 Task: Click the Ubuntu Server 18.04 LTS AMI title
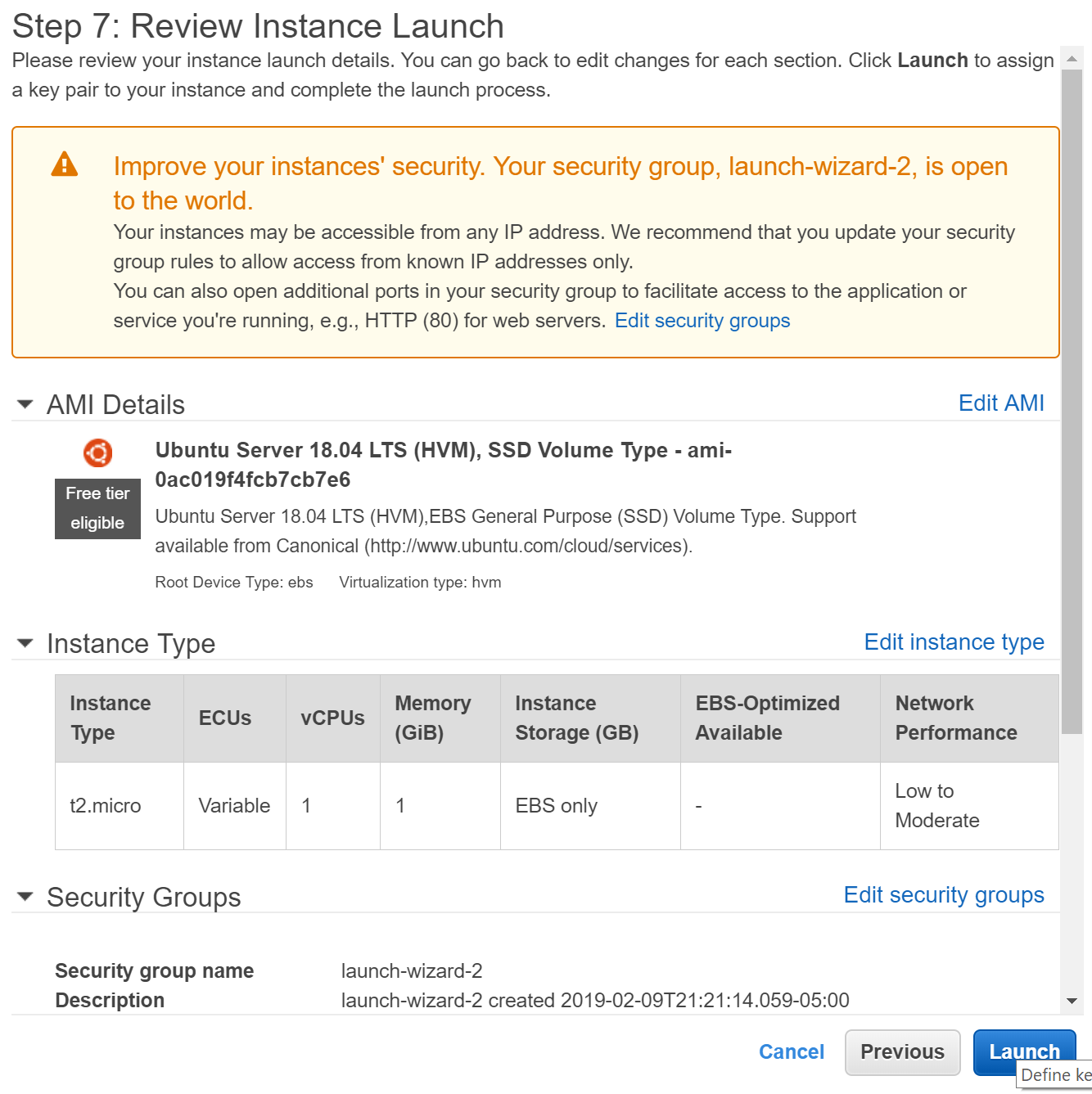click(x=444, y=465)
